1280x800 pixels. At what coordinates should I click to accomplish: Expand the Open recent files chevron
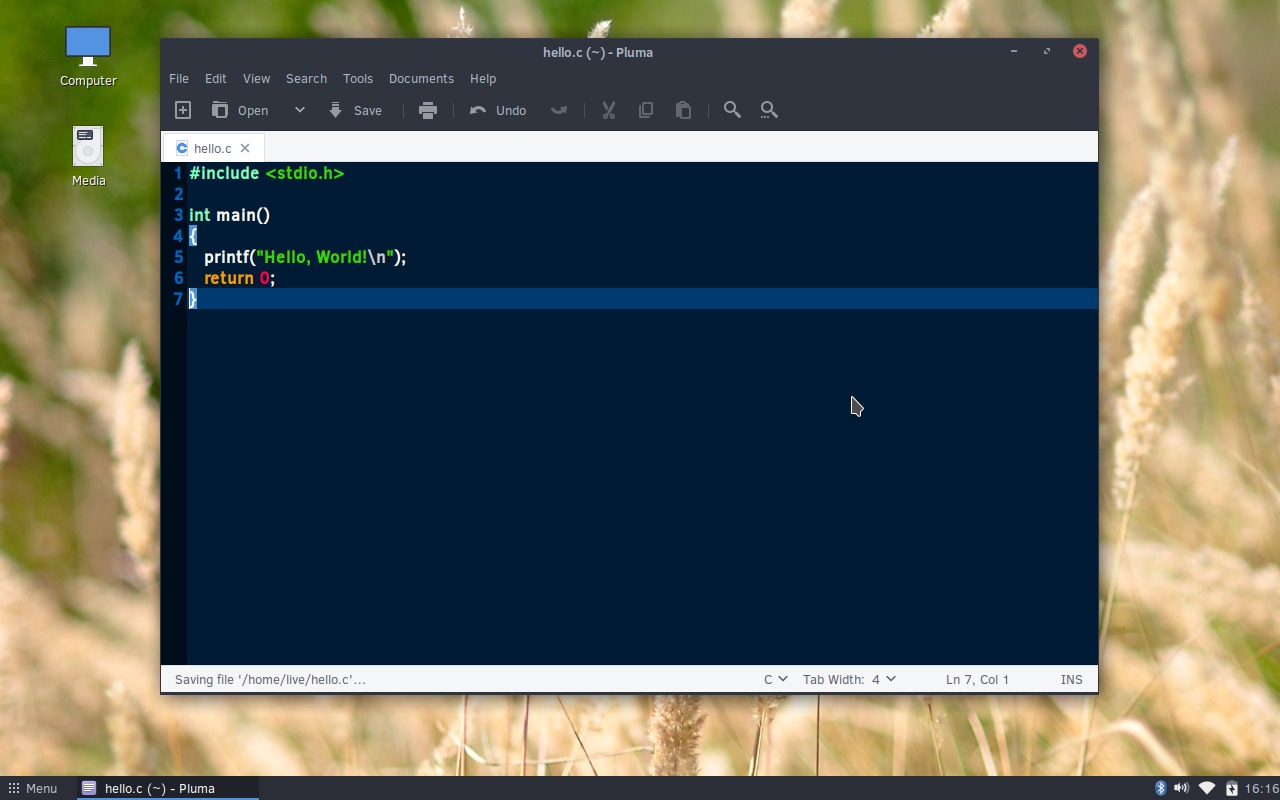pyautogui.click(x=299, y=110)
